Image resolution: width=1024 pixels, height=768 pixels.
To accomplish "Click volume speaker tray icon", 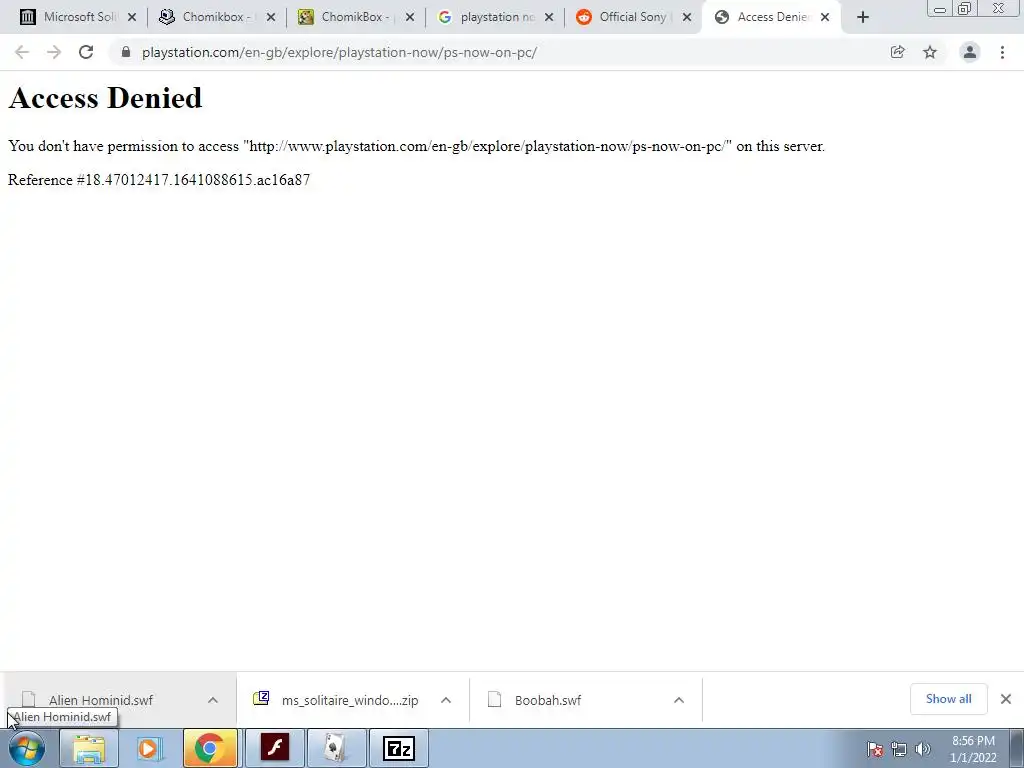I will click(923, 750).
